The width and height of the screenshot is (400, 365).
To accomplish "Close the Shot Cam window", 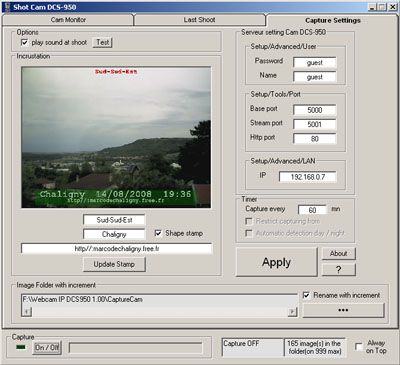I will click(392, 7).
